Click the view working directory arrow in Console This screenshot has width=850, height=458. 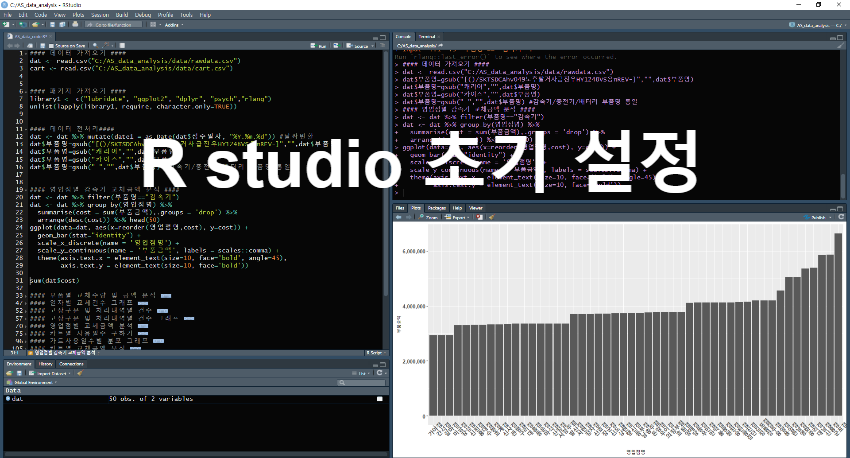click(x=441, y=46)
